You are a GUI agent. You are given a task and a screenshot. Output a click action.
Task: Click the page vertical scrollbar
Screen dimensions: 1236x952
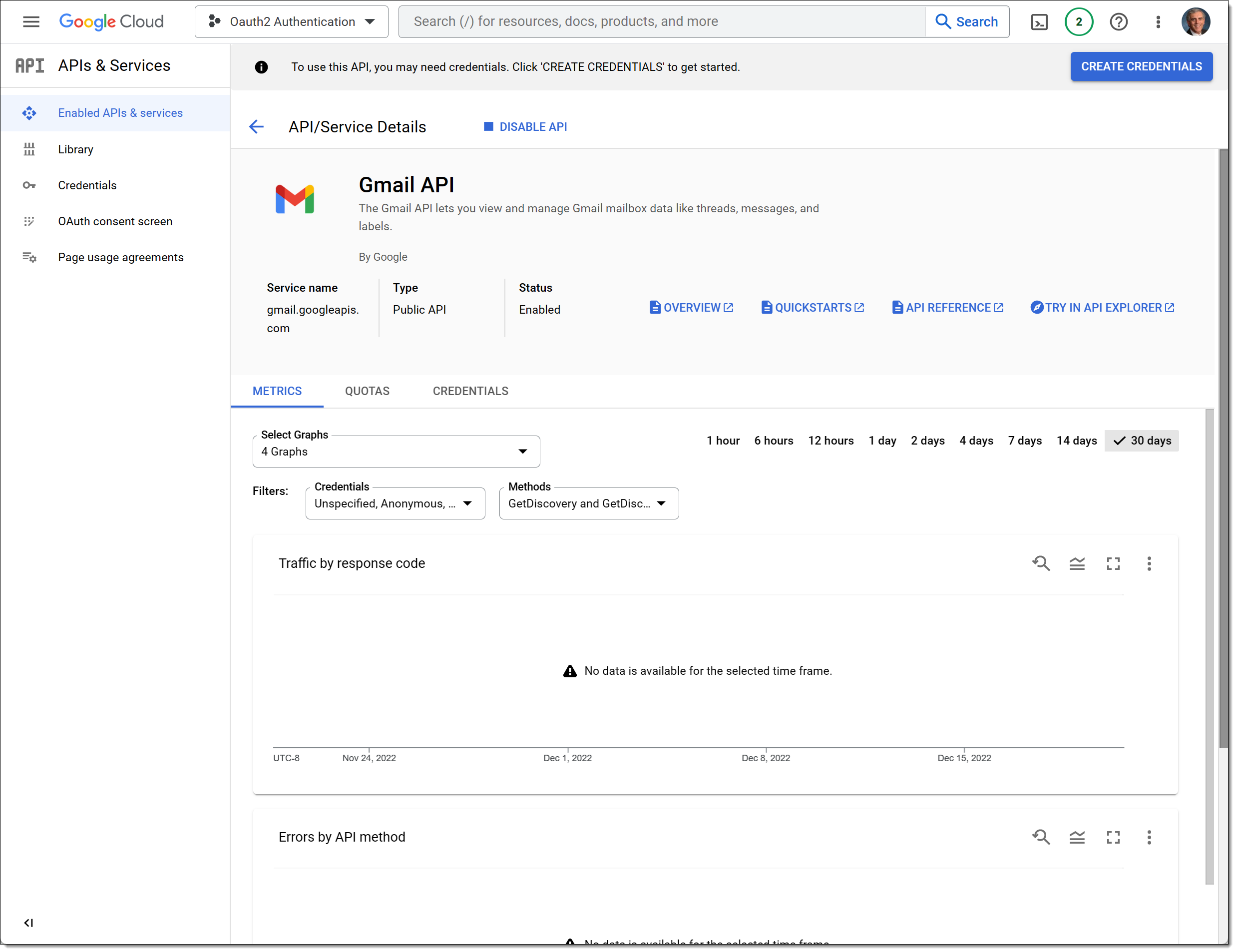1223,448
